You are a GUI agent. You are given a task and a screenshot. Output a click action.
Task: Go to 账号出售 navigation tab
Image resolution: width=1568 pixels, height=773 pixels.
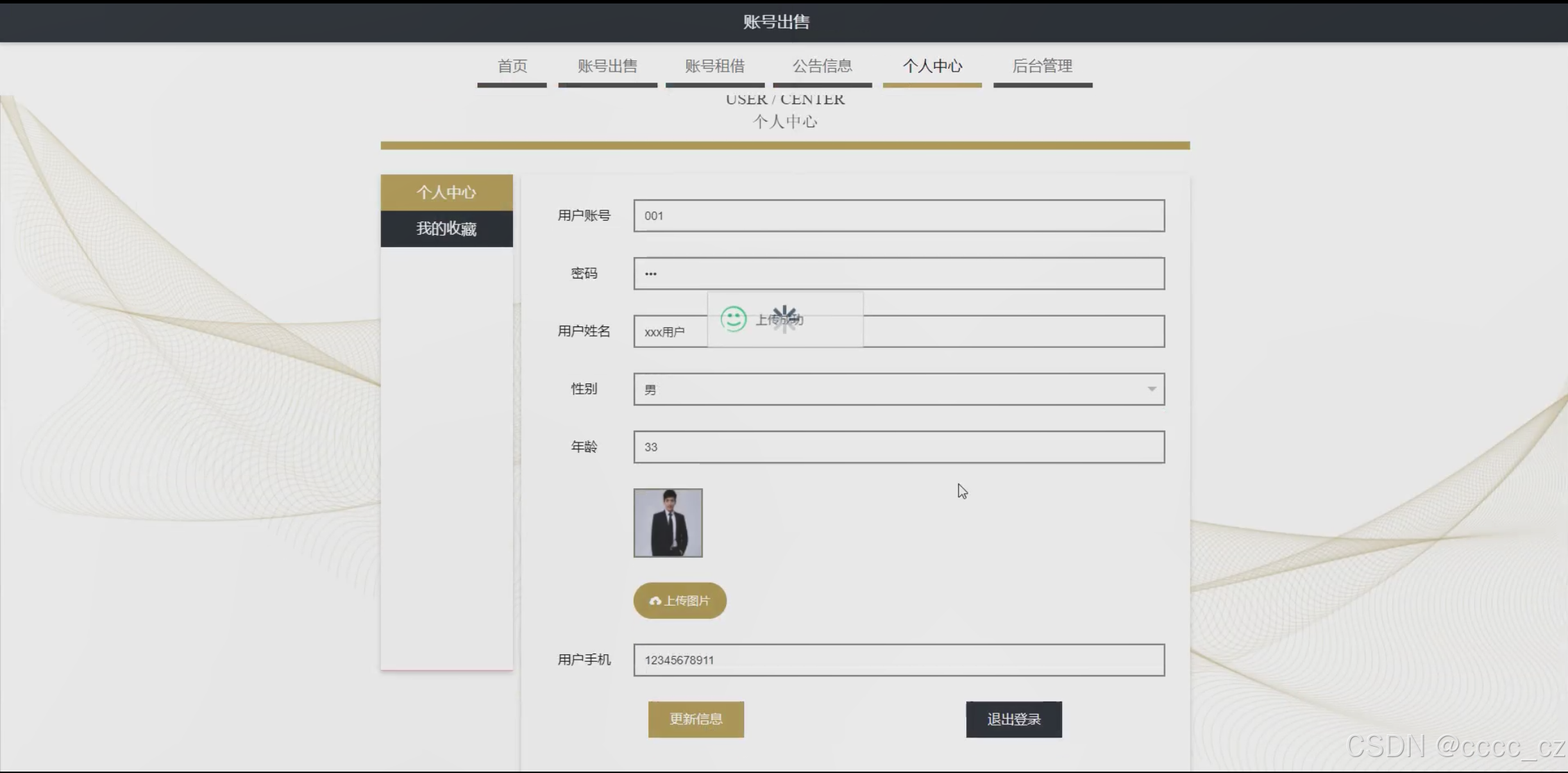tap(607, 67)
